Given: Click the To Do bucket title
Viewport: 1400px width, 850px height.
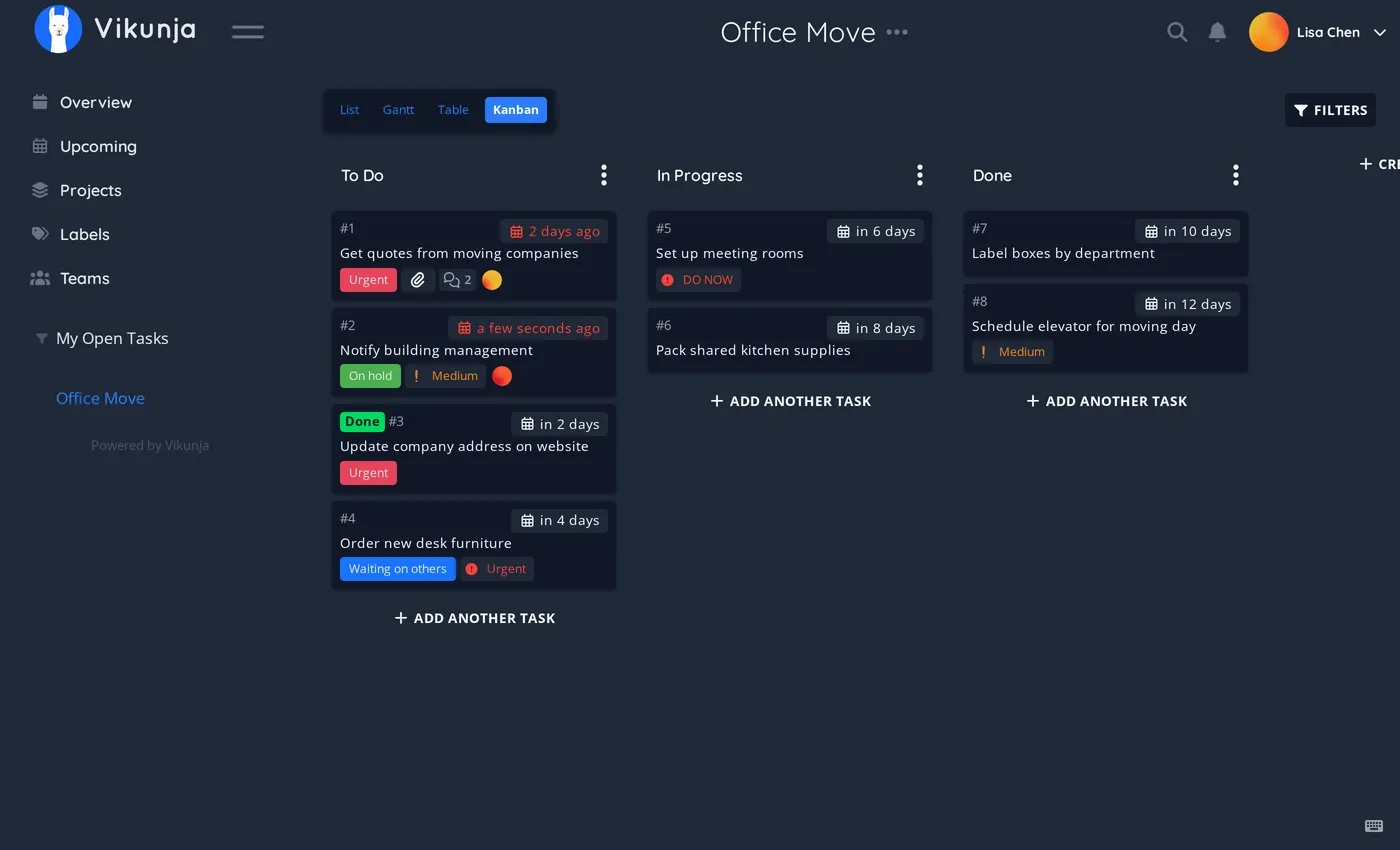Looking at the screenshot, I should [362, 175].
